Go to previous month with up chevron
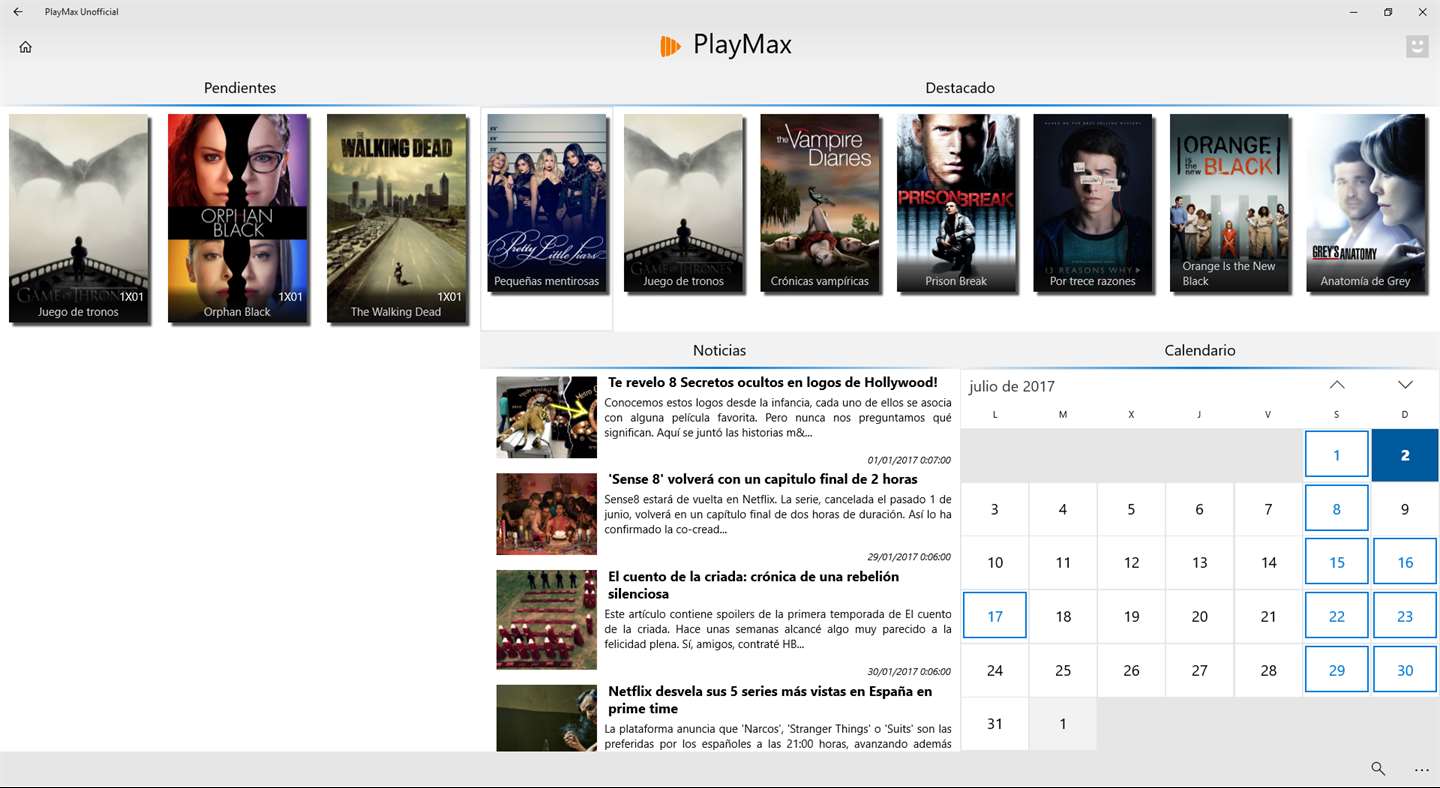Screen dimensions: 1440x788 tap(1337, 385)
